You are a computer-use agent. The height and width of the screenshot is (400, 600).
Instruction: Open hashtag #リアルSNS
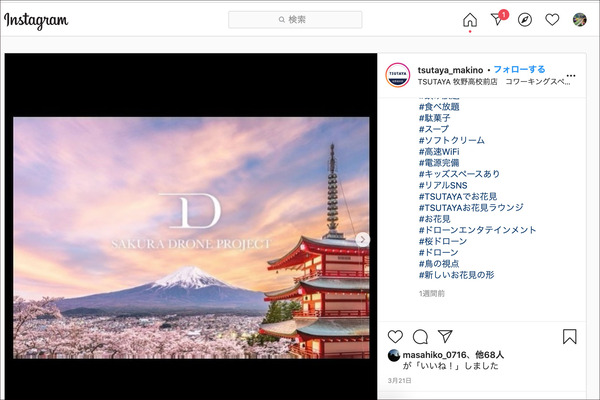[x=443, y=185]
